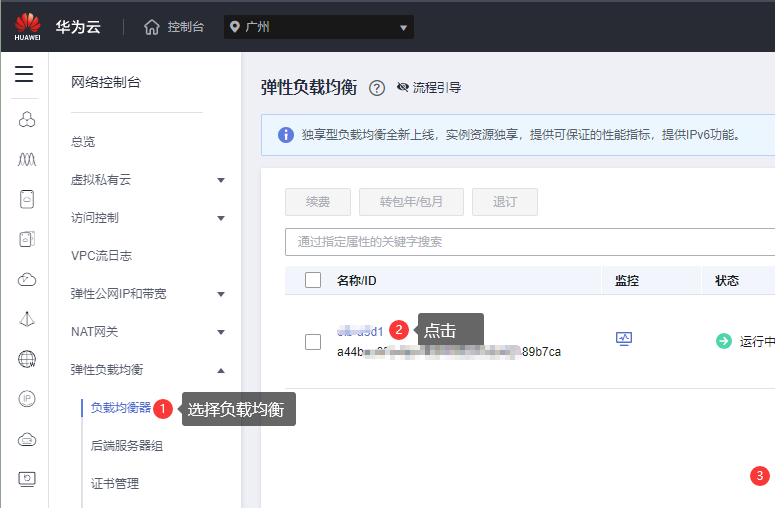Open the globe icon in left rail
Screen dimensions: 775x508
coord(27,359)
